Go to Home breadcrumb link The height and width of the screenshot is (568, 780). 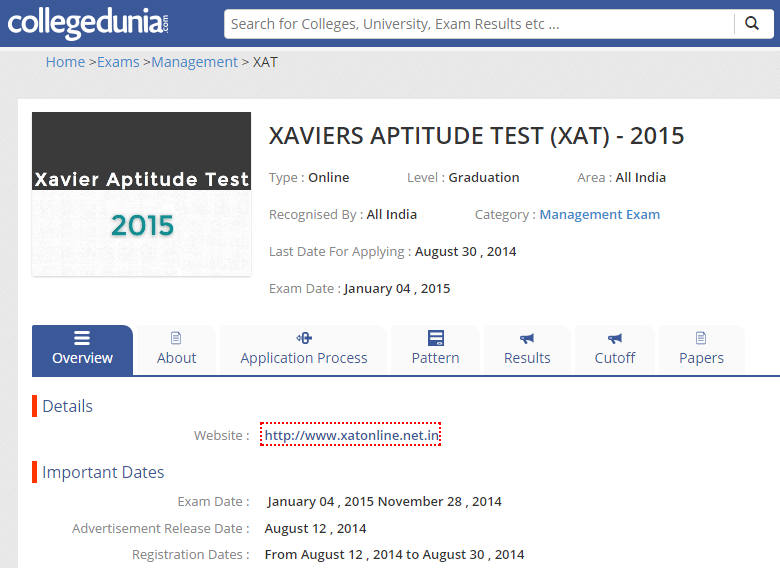click(x=65, y=62)
